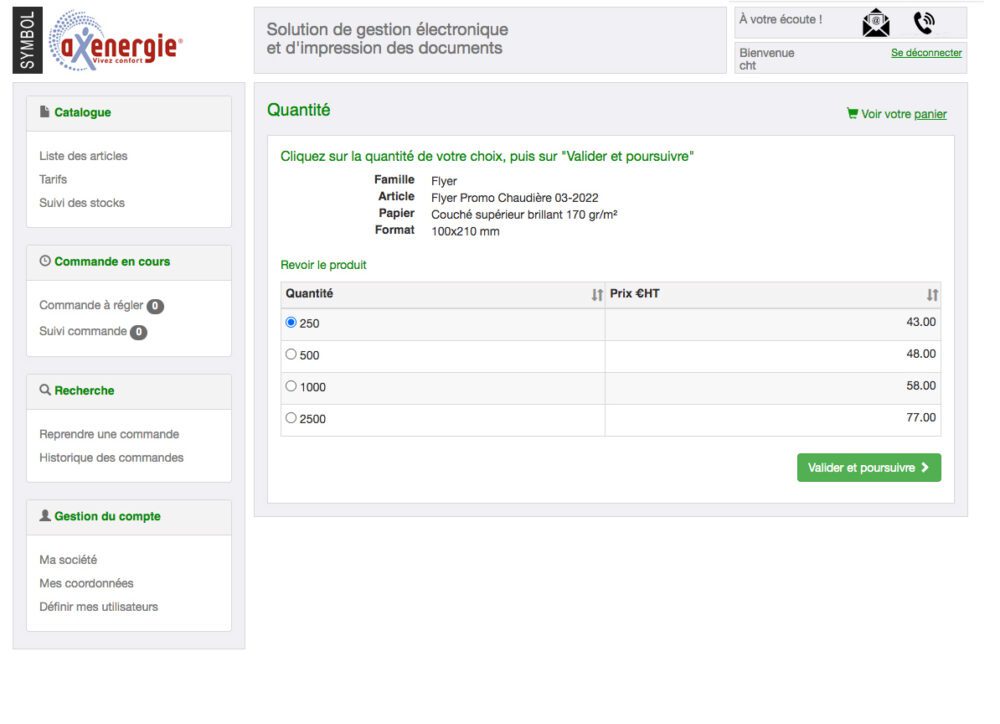Click the Se déconnecter link
Viewport: 1000px width, 724px height.
click(926, 53)
